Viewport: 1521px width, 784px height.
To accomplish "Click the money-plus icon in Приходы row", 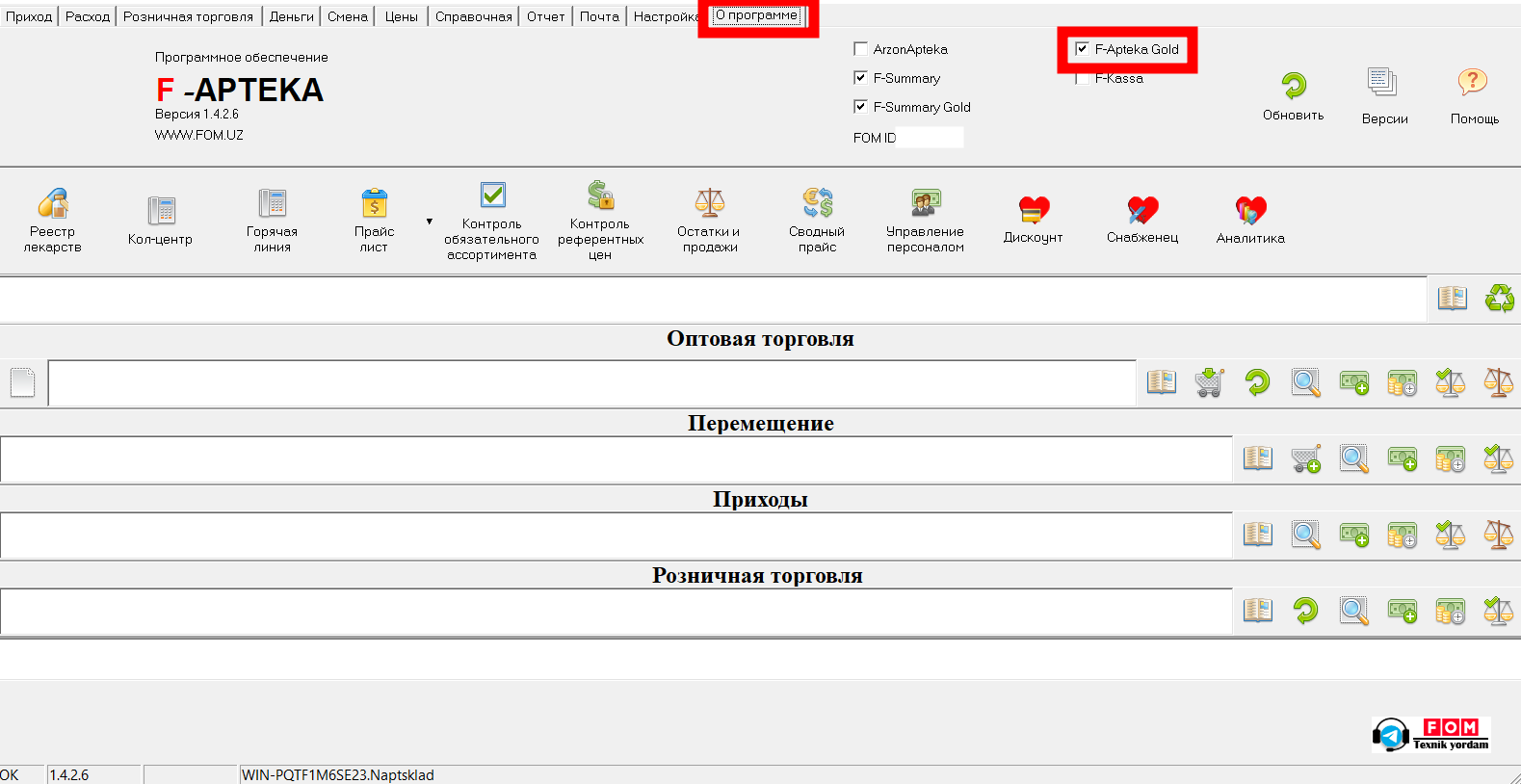I will 1354,535.
